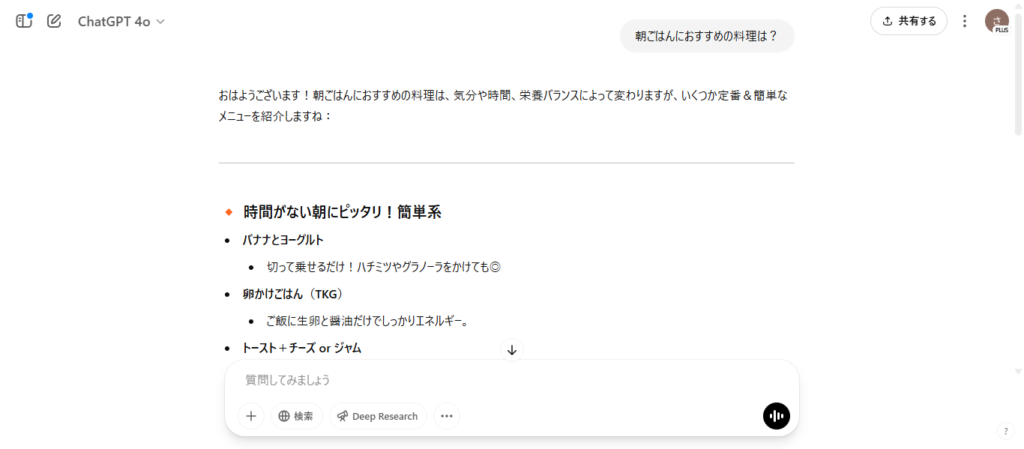The image size is (1024, 449).
Task: Click the plus attachment button
Action: tap(251, 416)
